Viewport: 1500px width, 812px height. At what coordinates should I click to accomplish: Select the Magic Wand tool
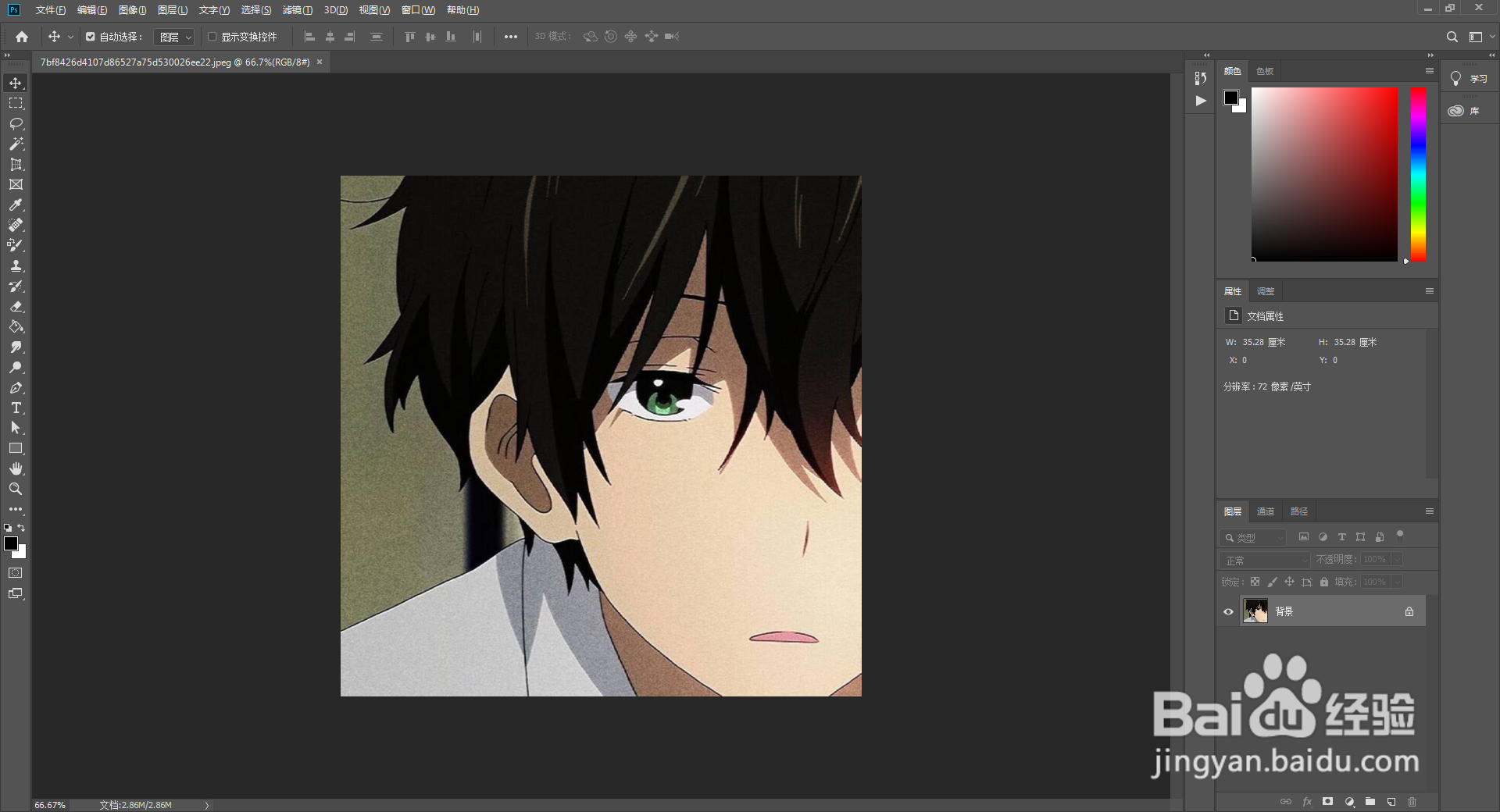[16, 144]
